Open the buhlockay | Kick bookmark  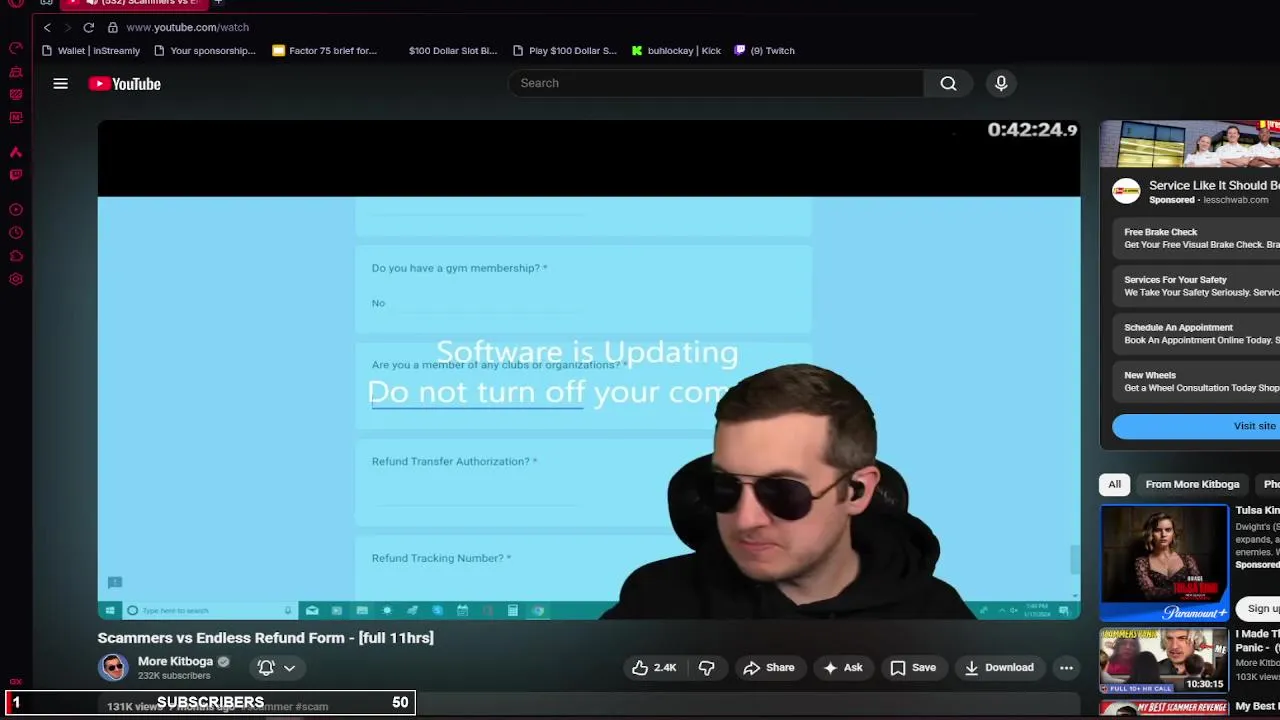[676, 50]
